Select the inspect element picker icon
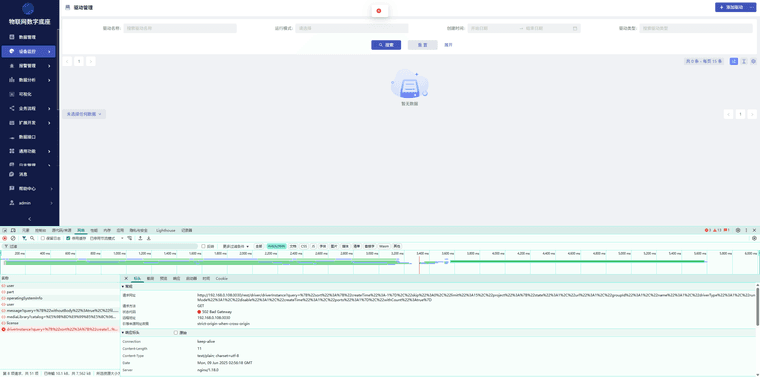This screenshot has width=760, height=377. 5,230
